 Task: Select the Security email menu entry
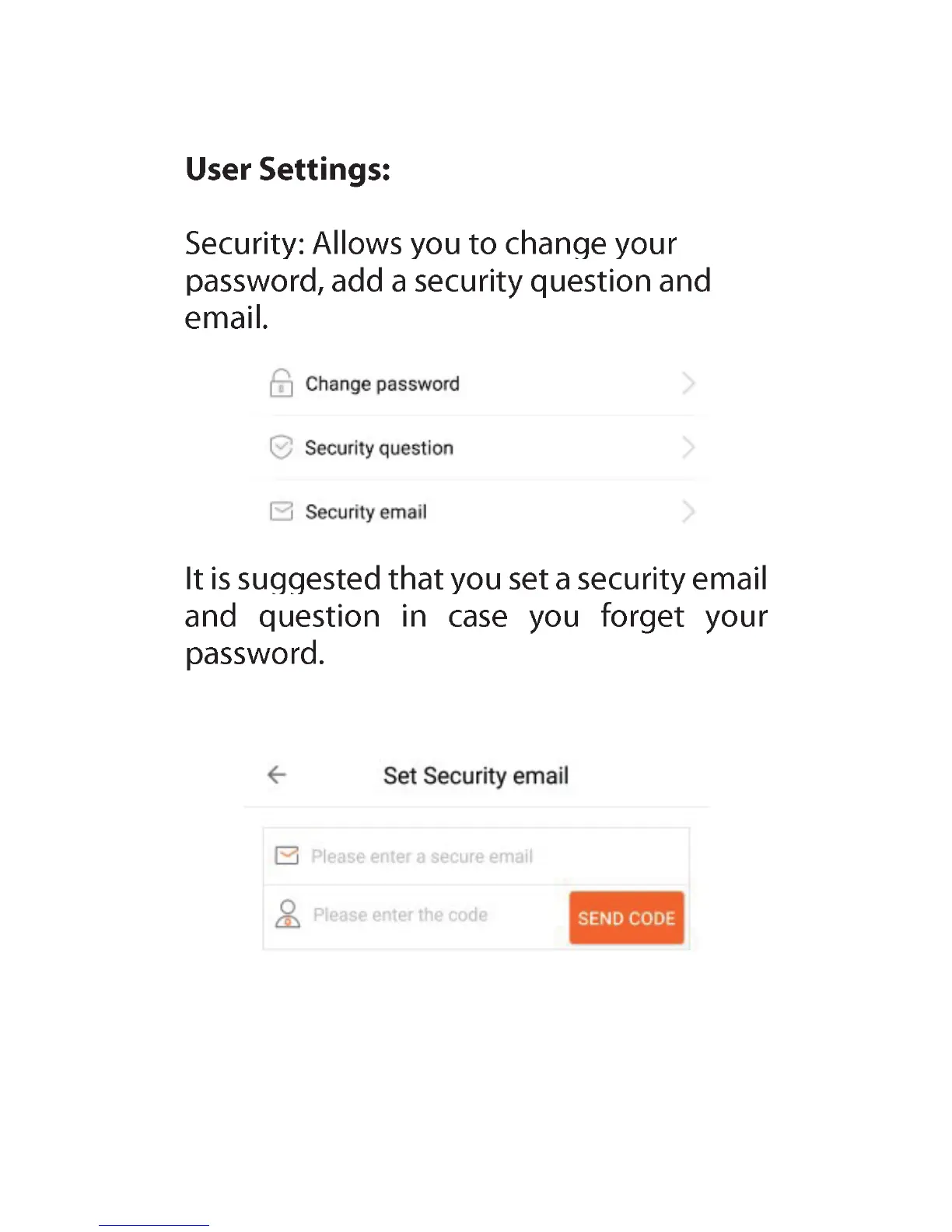point(366,512)
